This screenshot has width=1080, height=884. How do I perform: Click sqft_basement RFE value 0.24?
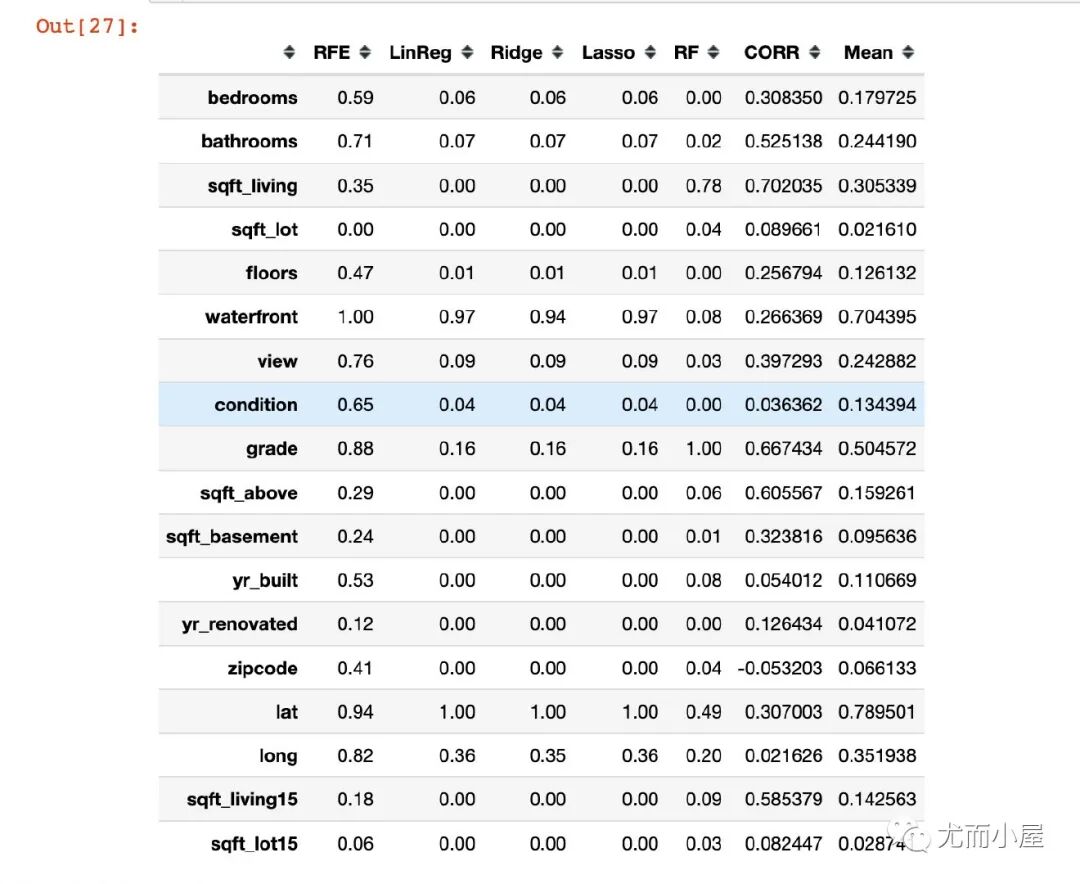click(355, 536)
